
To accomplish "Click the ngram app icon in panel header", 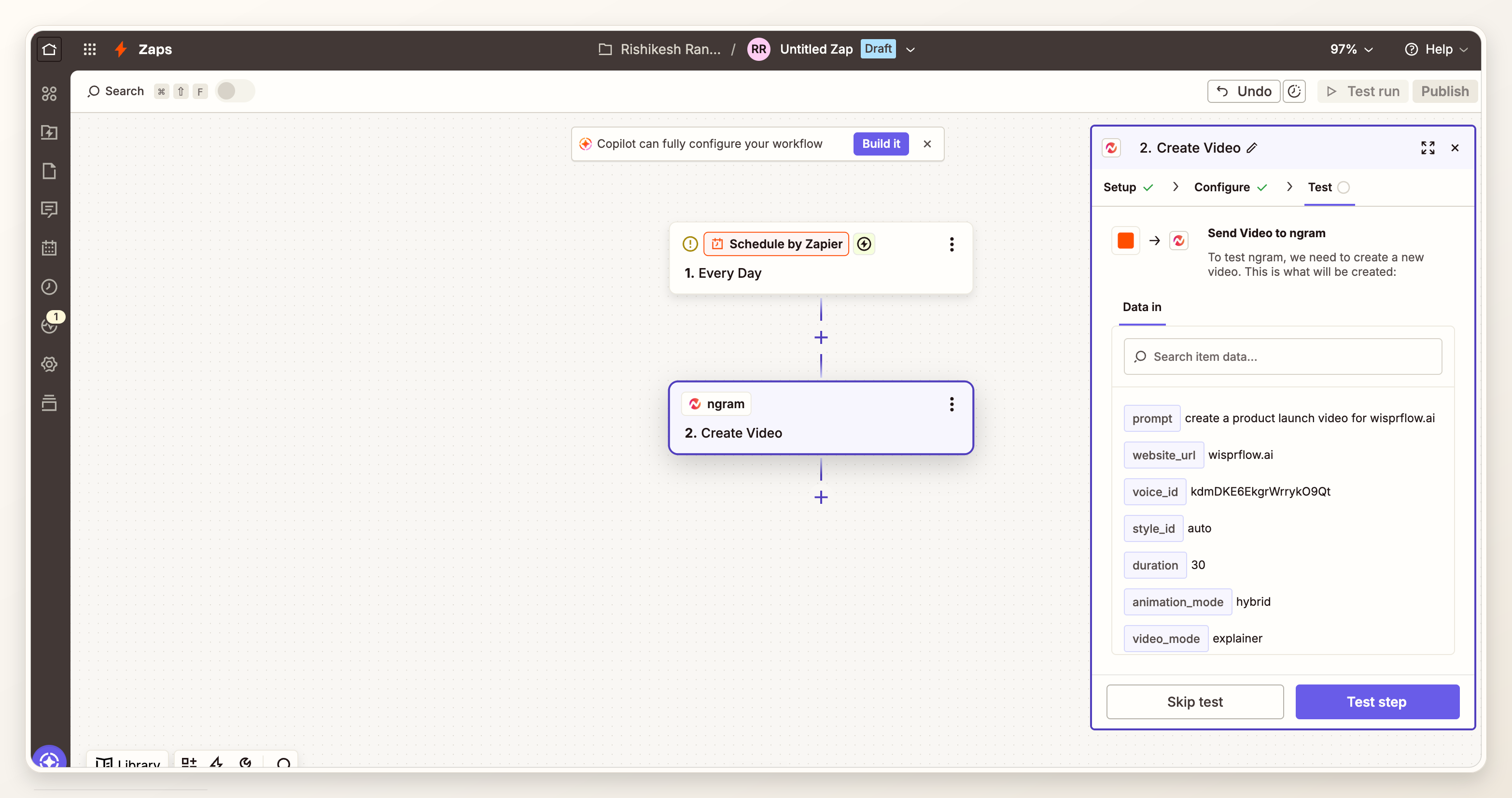I will point(1111,148).
